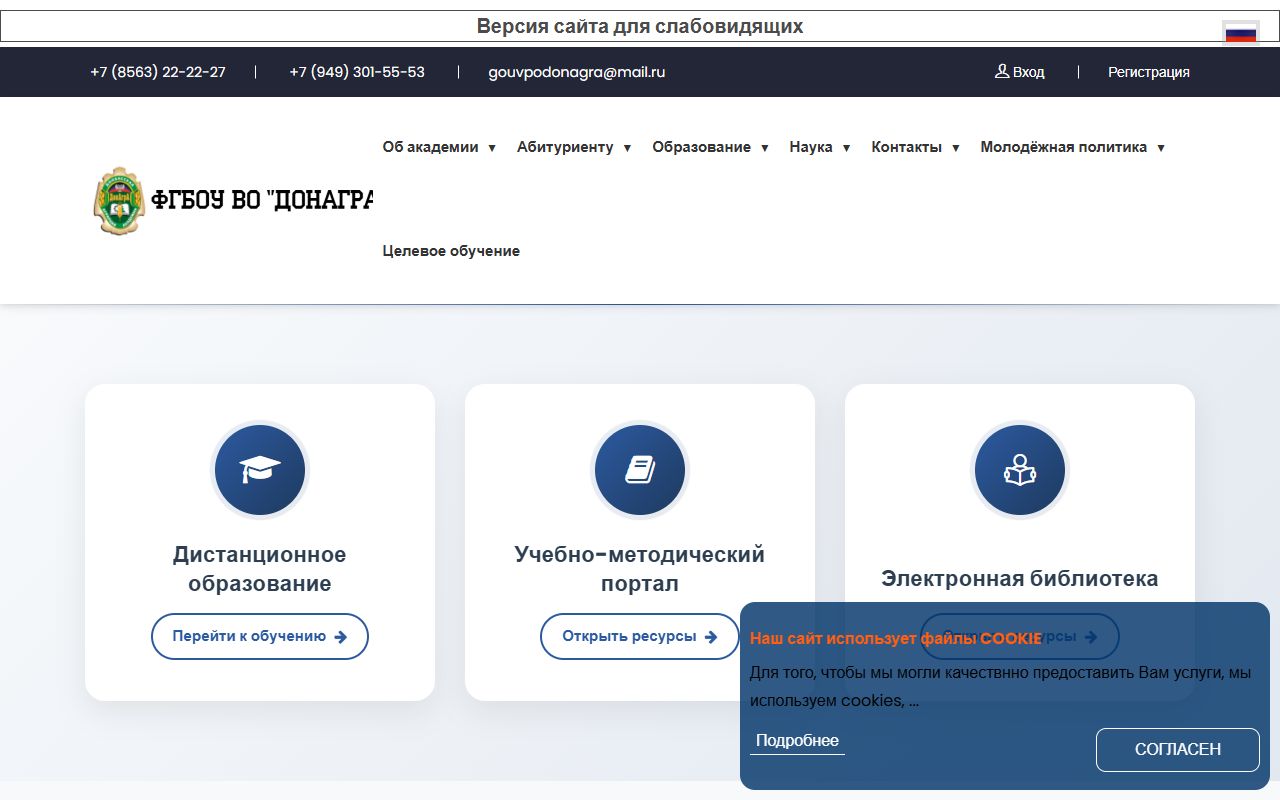The height and width of the screenshot is (800, 1280).
Task: Click the email gouvpodonagra@mail.ru
Action: [577, 72]
